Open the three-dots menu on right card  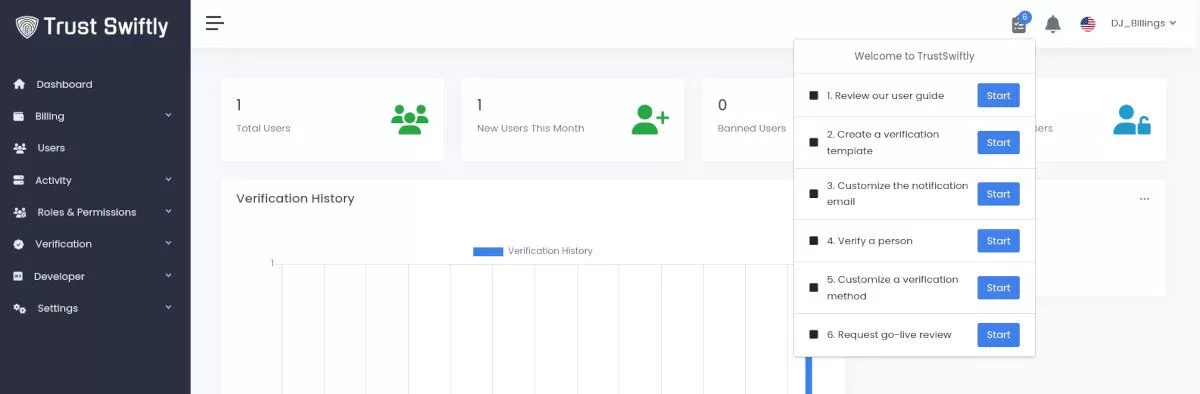pyautogui.click(x=1144, y=198)
